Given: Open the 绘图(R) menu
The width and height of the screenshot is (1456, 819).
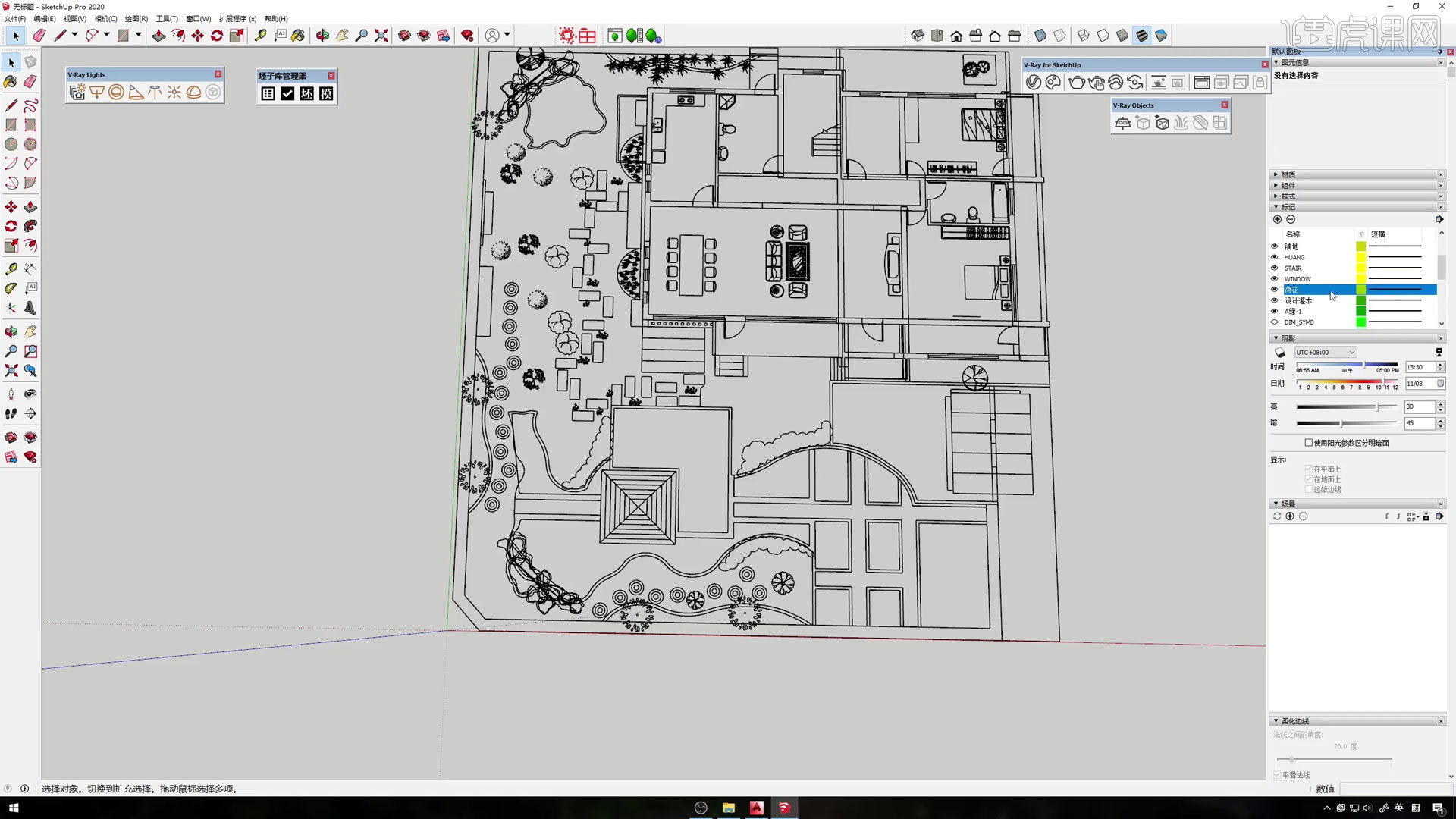Looking at the screenshot, I should [x=136, y=19].
